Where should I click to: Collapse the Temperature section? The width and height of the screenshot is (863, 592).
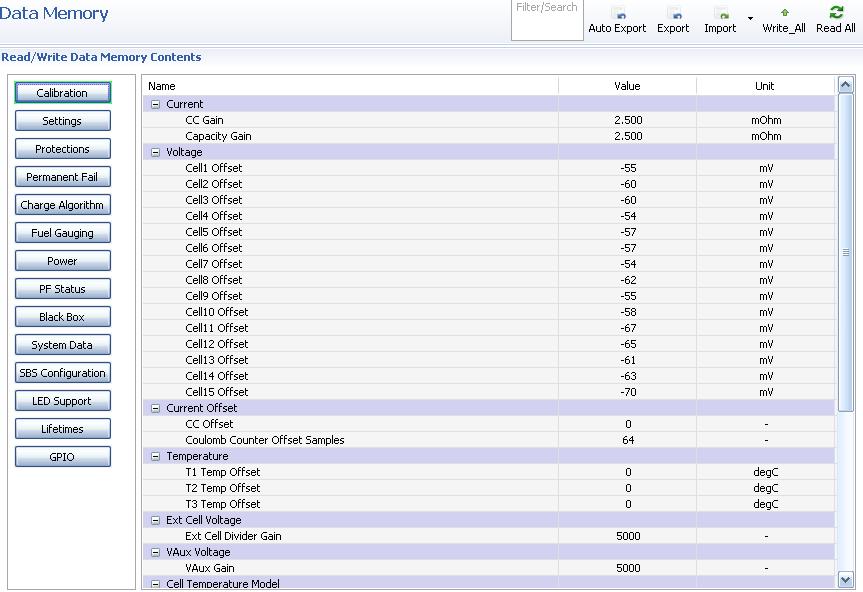click(155, 456)
